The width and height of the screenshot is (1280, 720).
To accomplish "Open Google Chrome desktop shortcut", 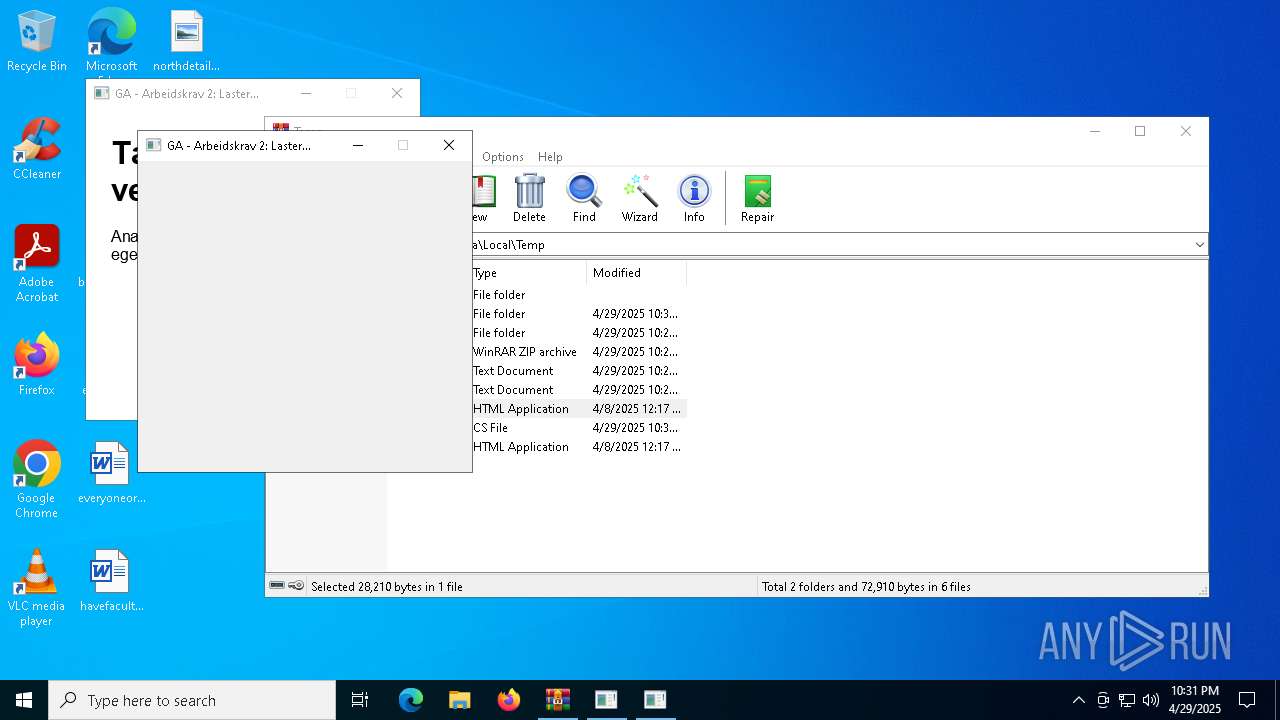I will 37,480.
